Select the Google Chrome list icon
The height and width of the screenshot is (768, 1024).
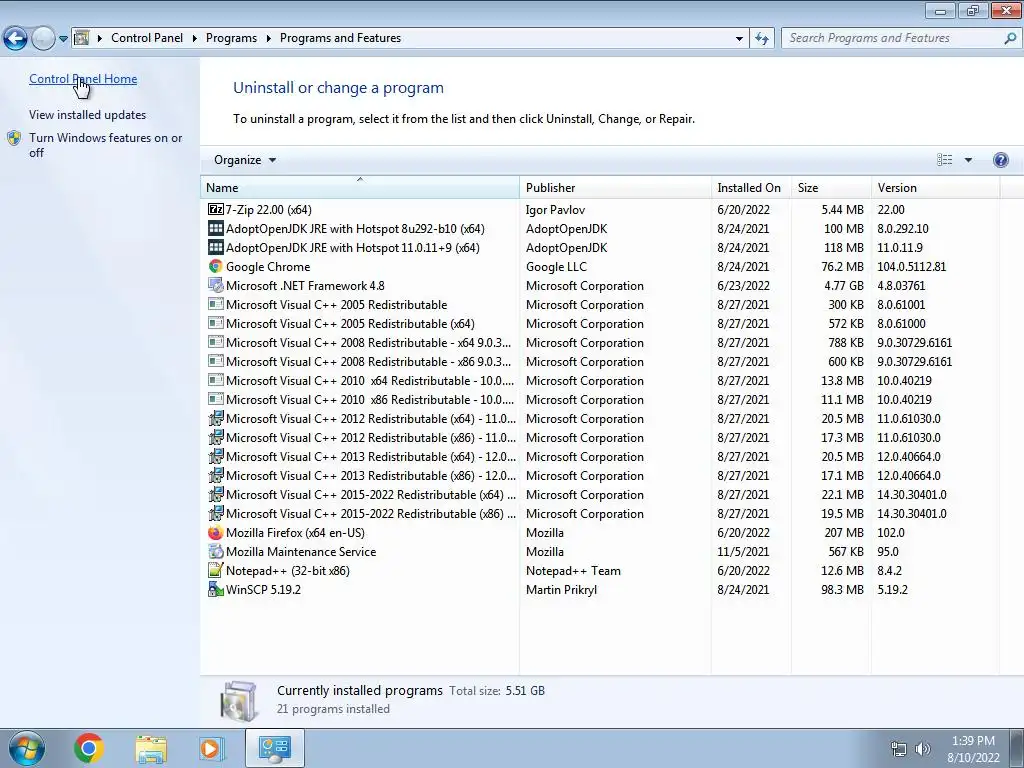[216, 266]
